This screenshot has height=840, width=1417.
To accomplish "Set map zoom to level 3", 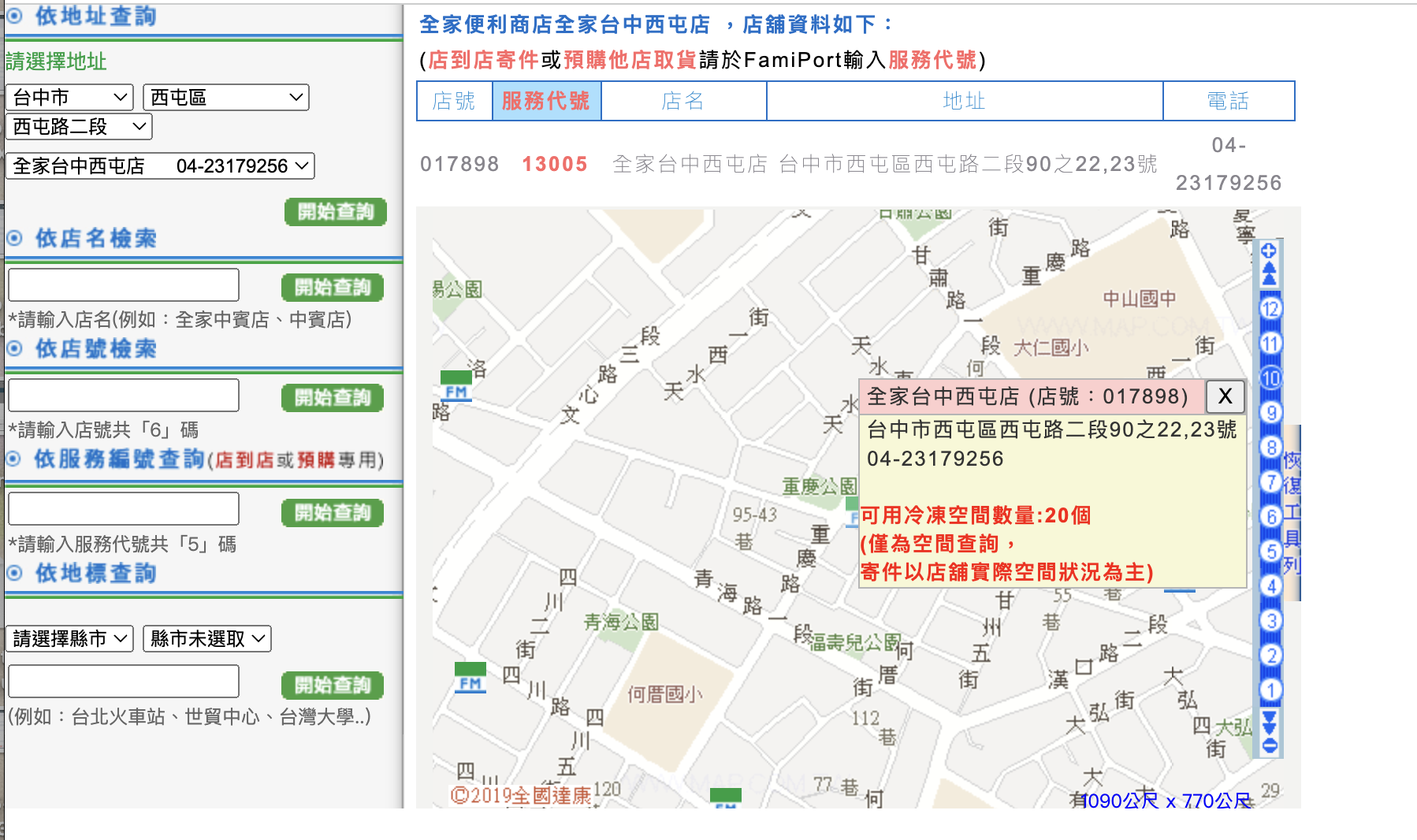I will pyautogui.click(x=1270, y=620).
